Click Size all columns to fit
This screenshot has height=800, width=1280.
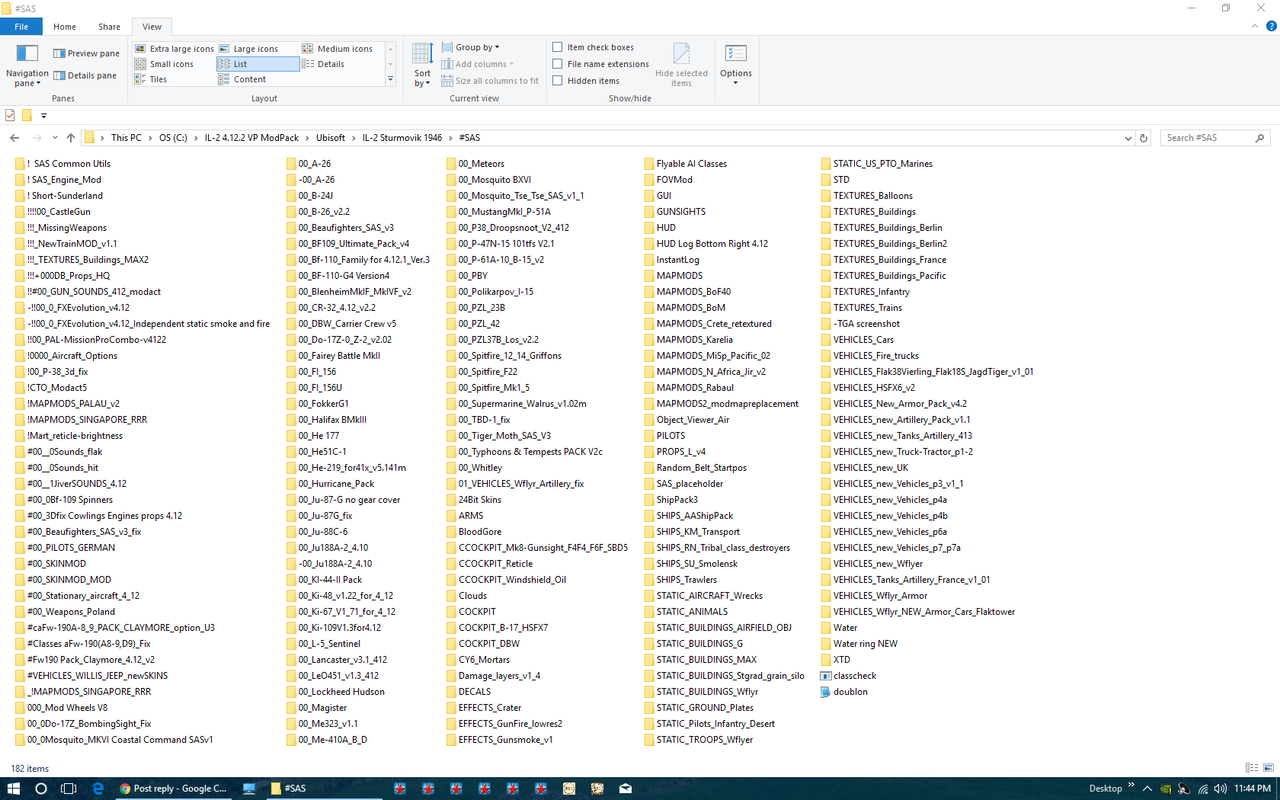[490, 80]
